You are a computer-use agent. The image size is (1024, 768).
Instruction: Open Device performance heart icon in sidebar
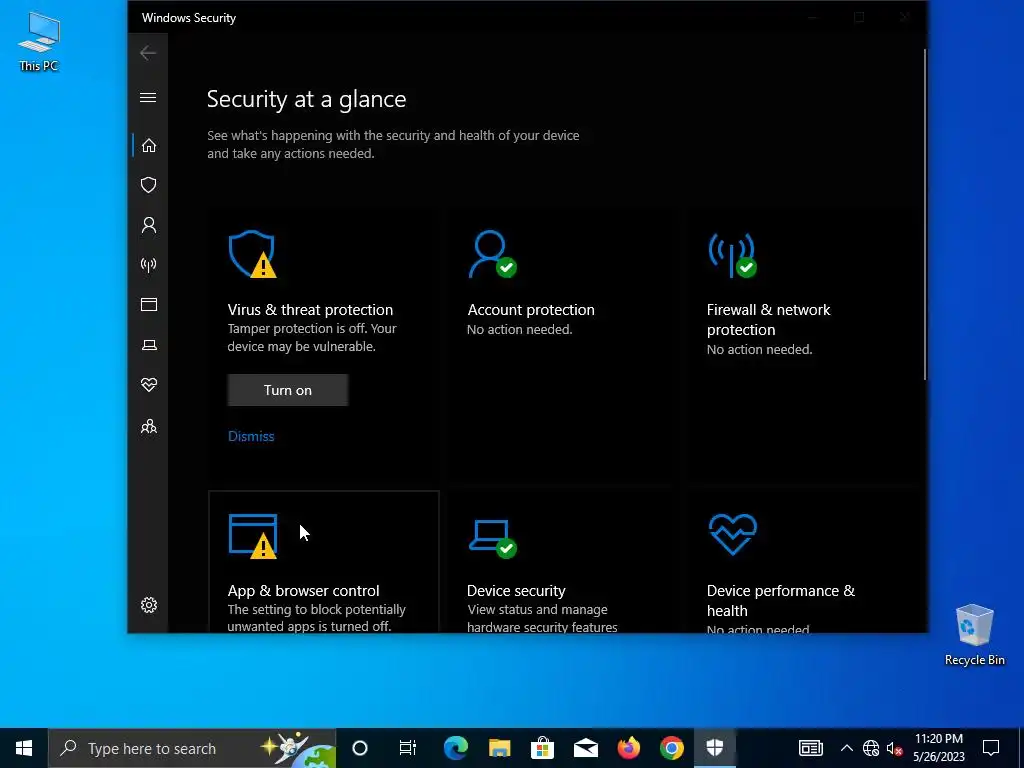pyautogui.click(x=149, y=385)
